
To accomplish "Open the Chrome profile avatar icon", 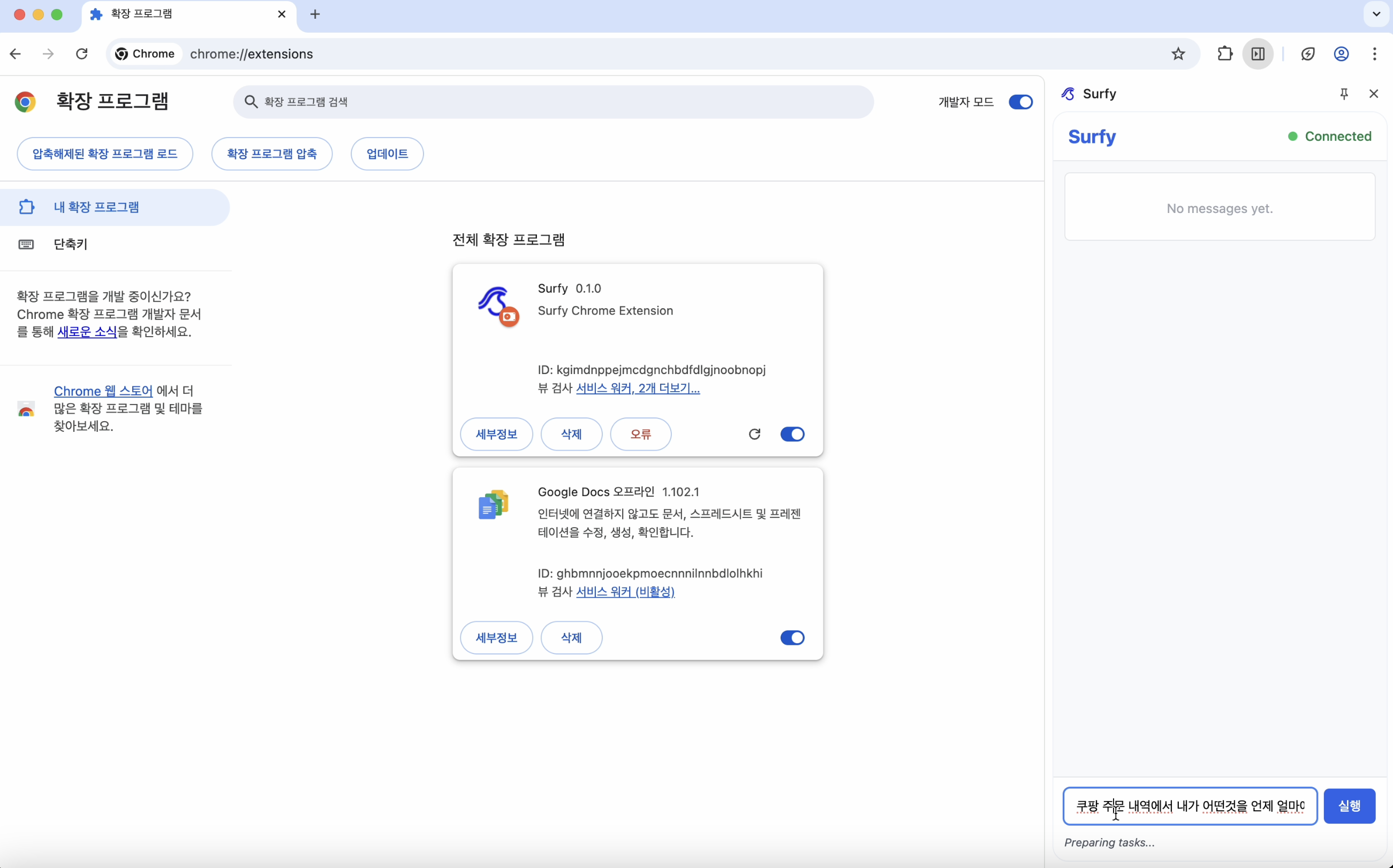I will pyautogui.click(x=1341, y=54).
